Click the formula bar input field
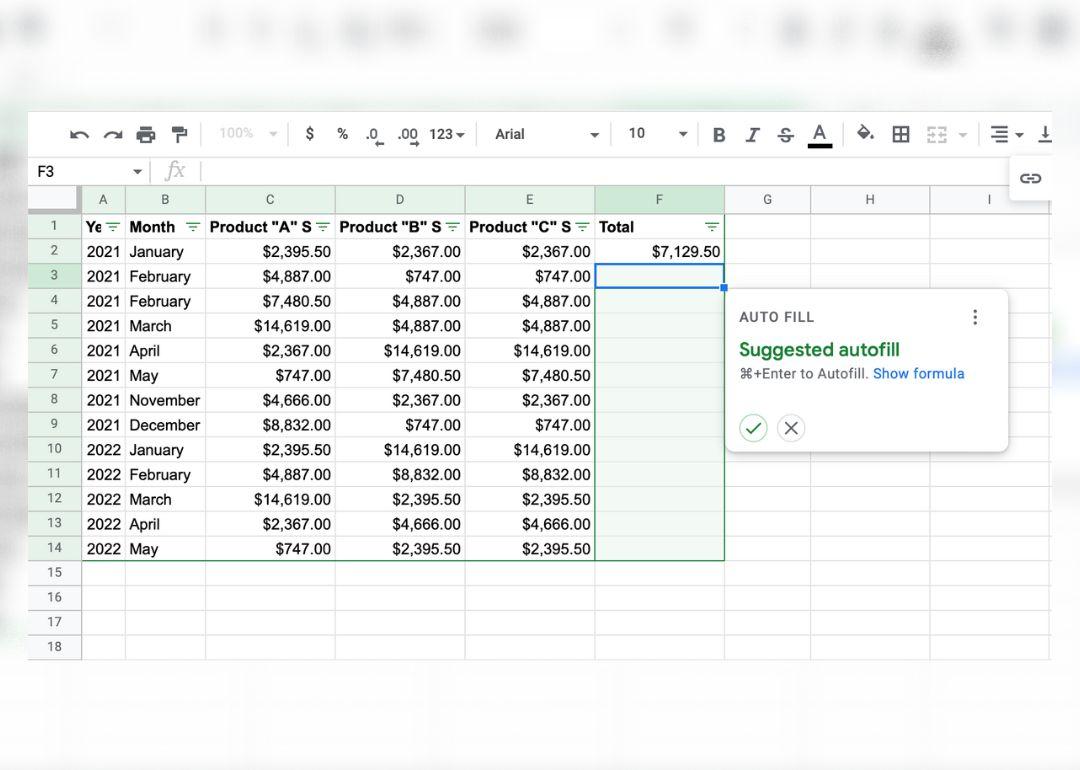1080x770 pixels. 600,171
